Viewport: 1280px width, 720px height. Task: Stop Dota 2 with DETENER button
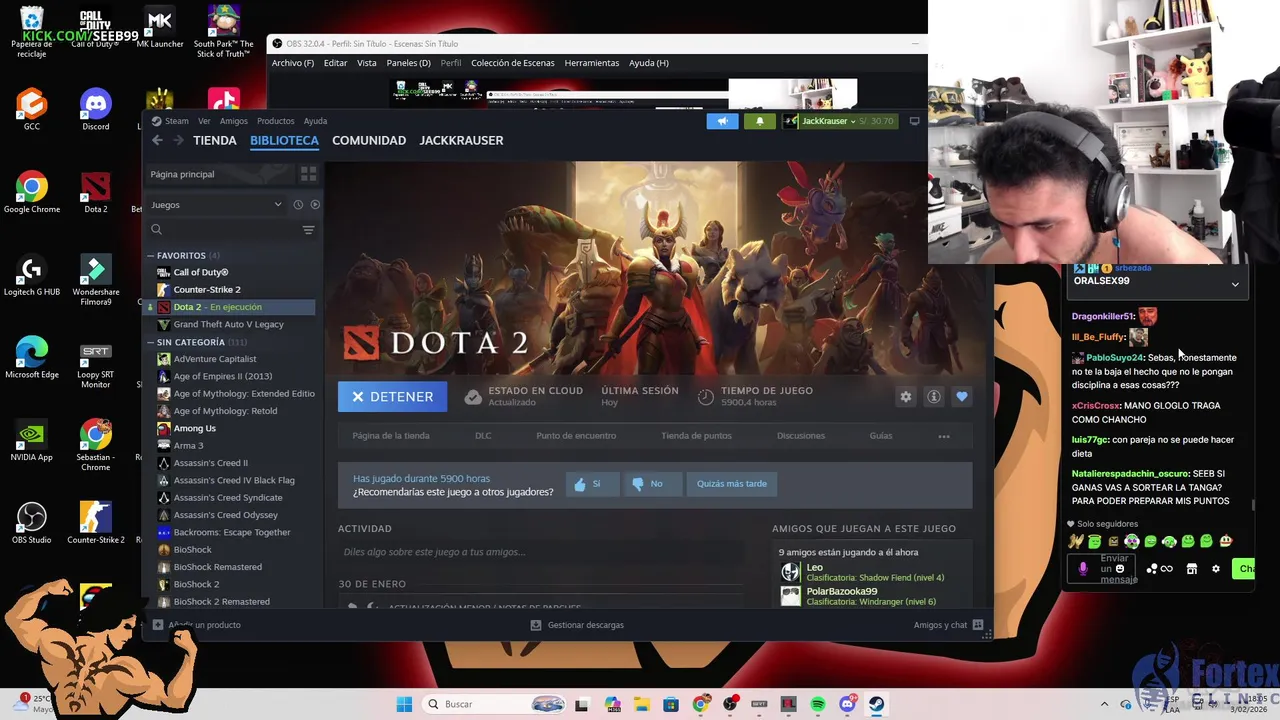tap(392, 397)
